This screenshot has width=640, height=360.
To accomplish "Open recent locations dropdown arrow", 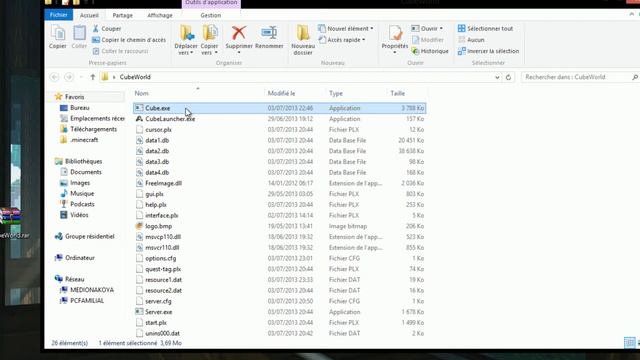I will coord(81,77).
